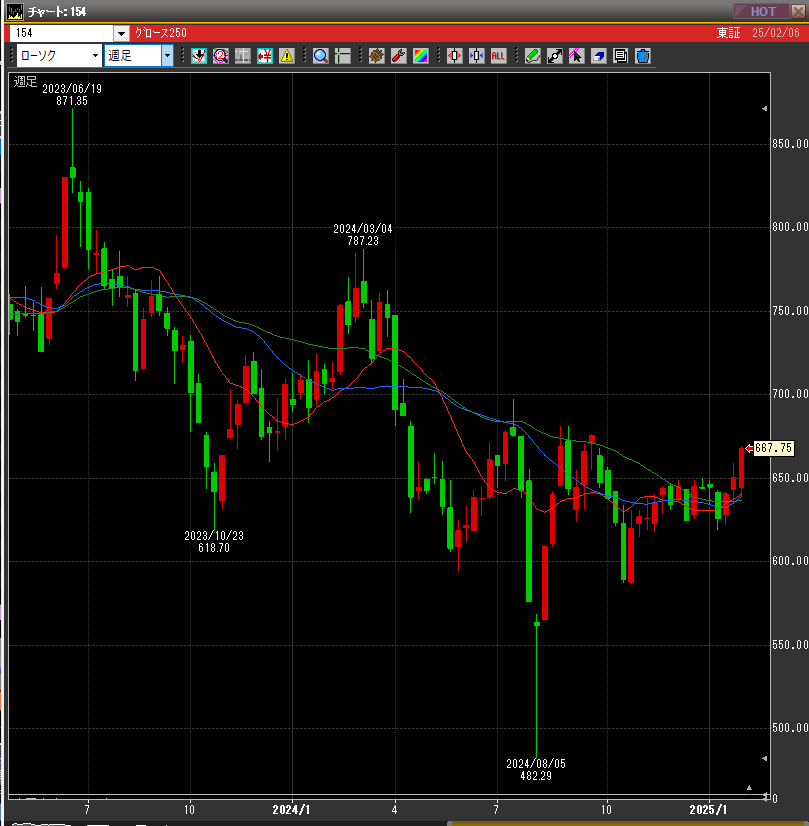Click the 650.00 price axis label
809x826 pixels.
click(x=790, y=478)
